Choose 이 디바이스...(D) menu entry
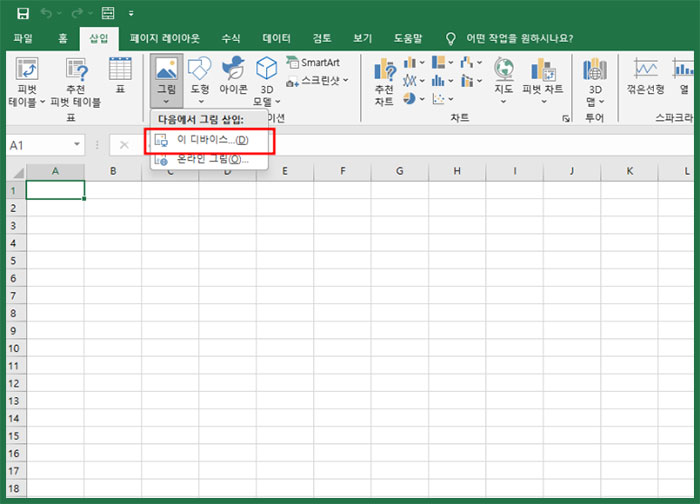This screenshot has height=504, width=700. coord(209,140)
